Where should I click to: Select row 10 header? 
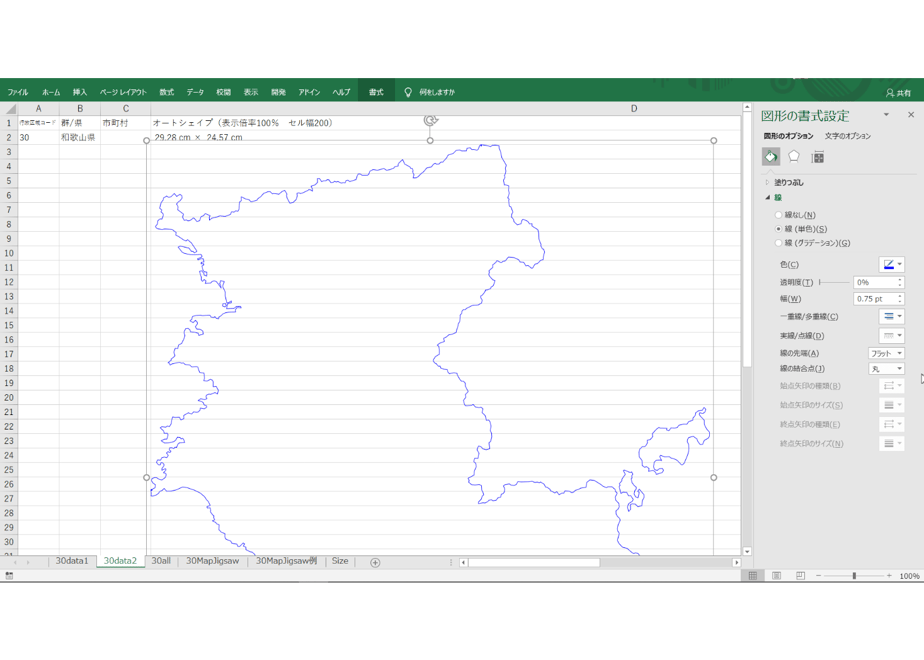[x=9, y=253]
